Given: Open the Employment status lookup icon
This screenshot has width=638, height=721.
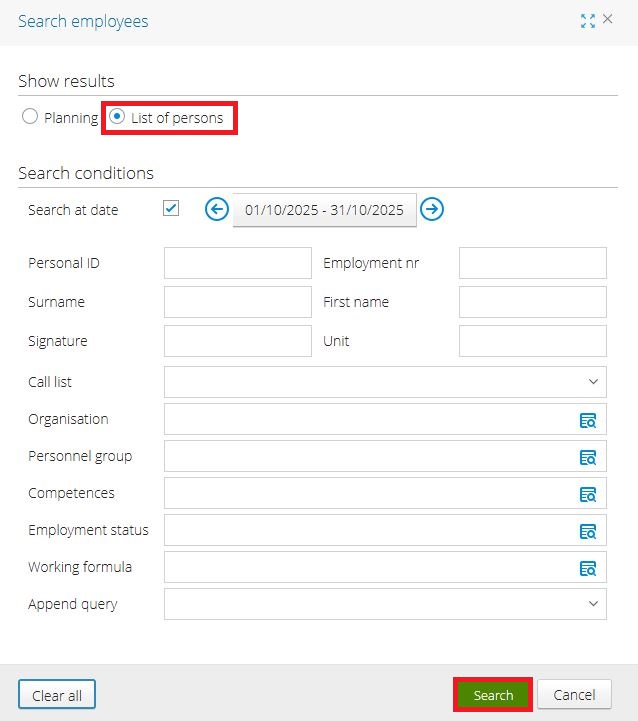Looking at the screenshot, I should tap(588, 531).
